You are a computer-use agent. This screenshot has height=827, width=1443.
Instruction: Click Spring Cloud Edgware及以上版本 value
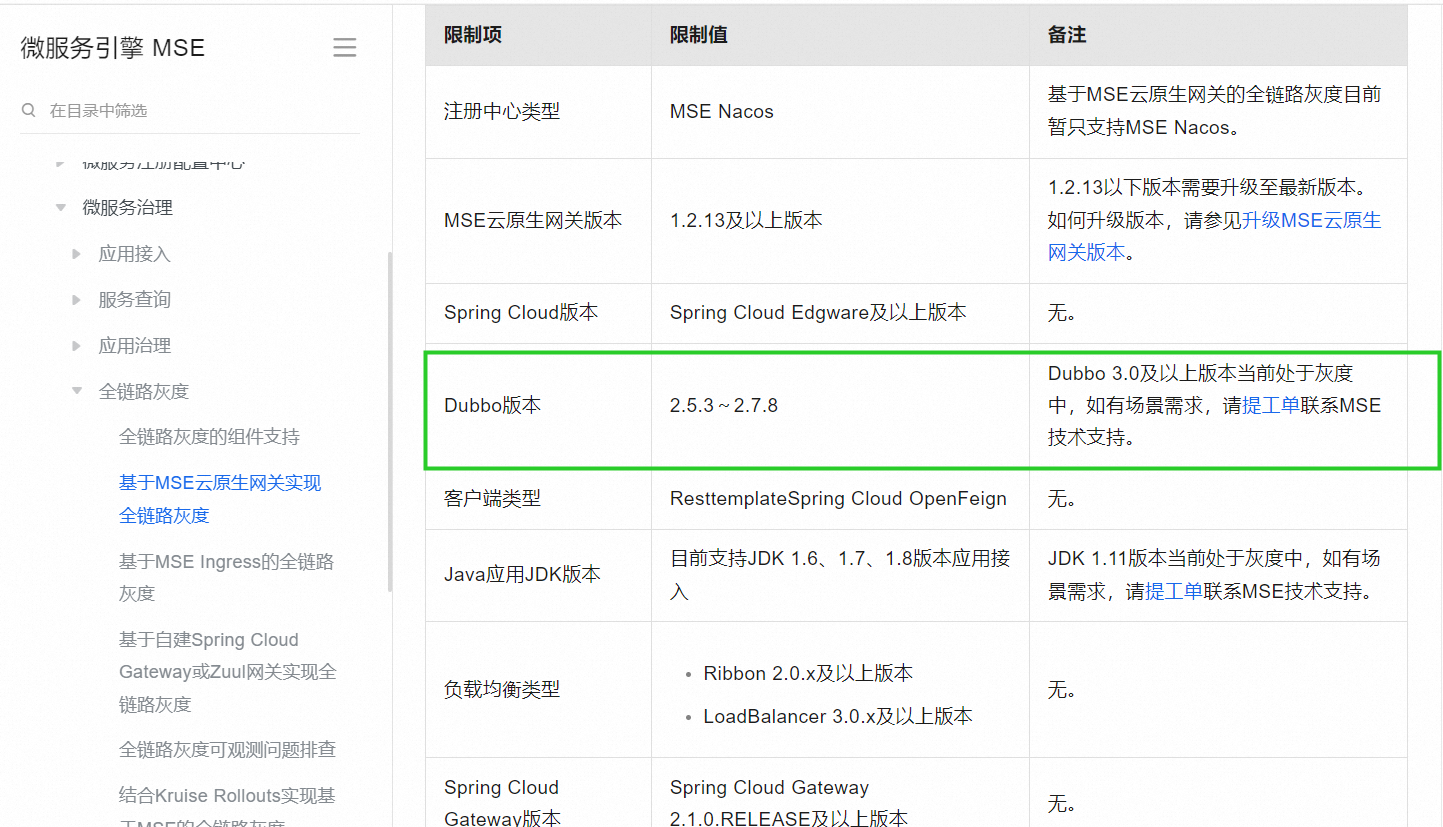click(818, 312)
